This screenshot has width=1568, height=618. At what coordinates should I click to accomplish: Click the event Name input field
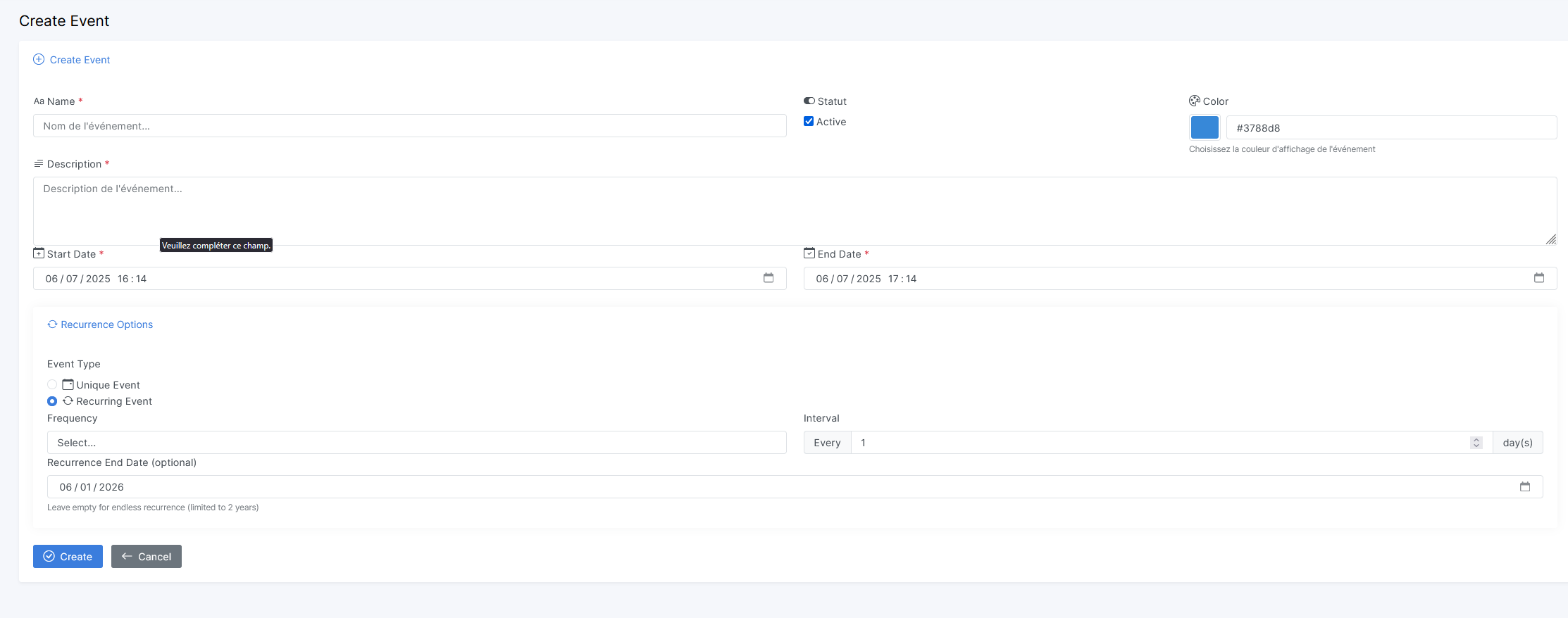[409, 126]
